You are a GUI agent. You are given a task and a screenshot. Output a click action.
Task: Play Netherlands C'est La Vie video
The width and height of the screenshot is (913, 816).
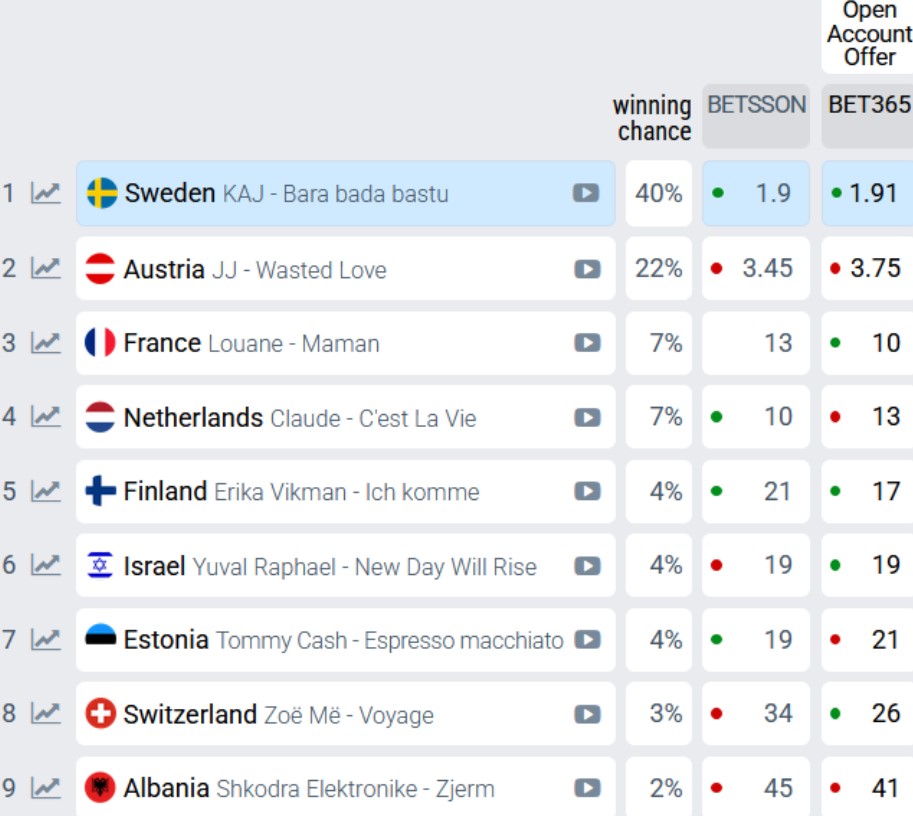(x=587, y=418)
